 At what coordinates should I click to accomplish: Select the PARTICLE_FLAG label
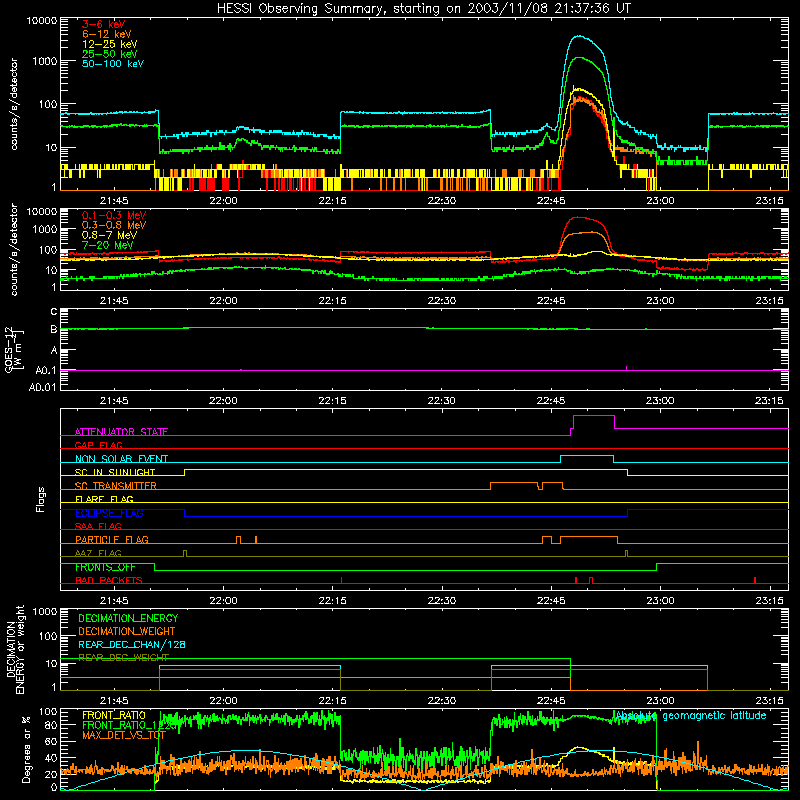point(112,539)
